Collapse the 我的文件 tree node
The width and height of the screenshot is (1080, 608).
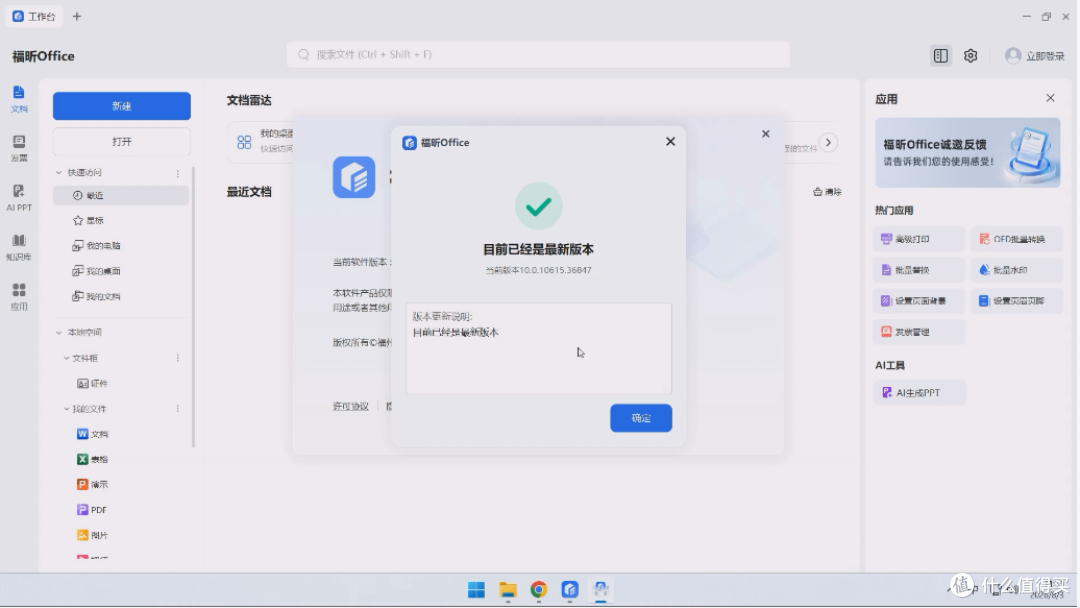(x=67, y=409)
